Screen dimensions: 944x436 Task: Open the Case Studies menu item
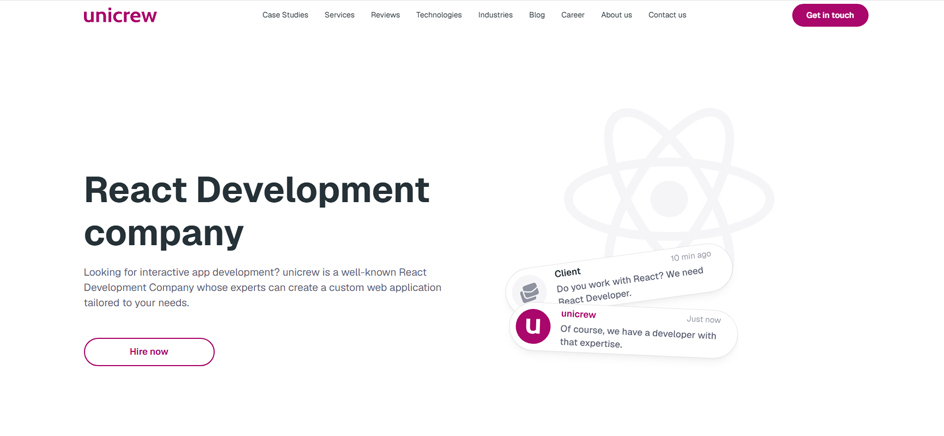coord(285,15)
